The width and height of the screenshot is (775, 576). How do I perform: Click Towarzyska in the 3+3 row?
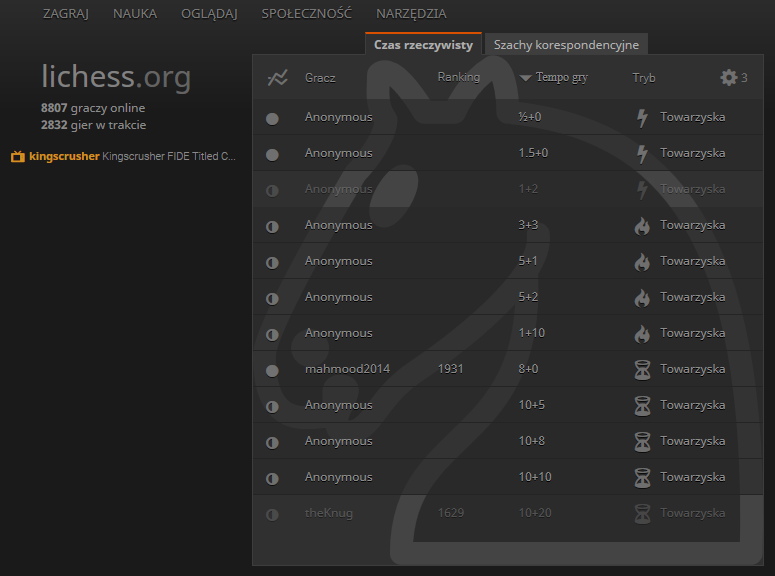[692, 225]
